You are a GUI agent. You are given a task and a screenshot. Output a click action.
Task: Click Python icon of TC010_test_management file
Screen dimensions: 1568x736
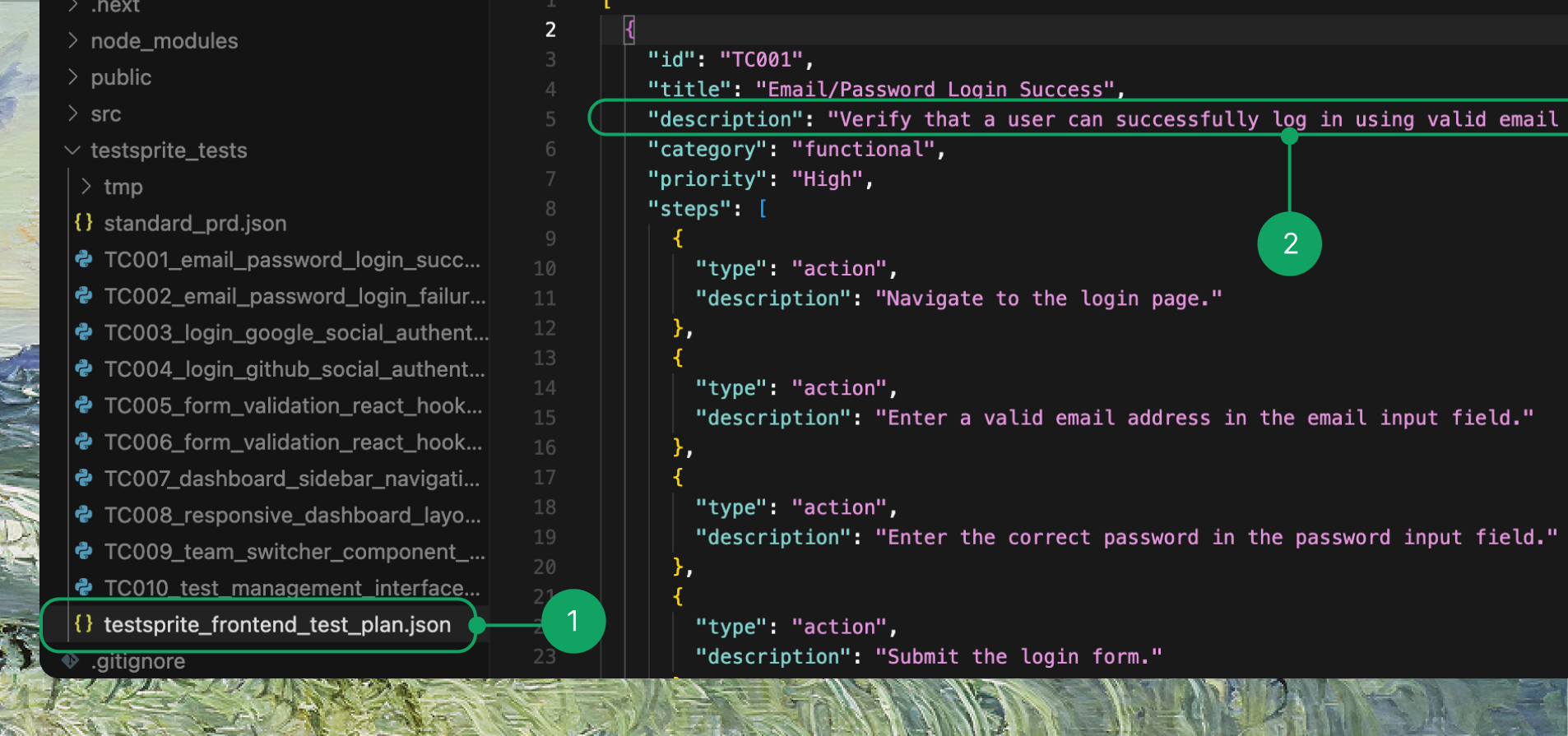84,586
